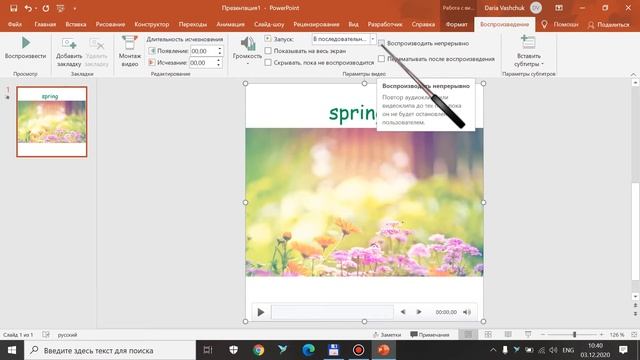Open ribbon display options icon in title bar
Screen dimensions: 640x360
click(x=559, y=8)
